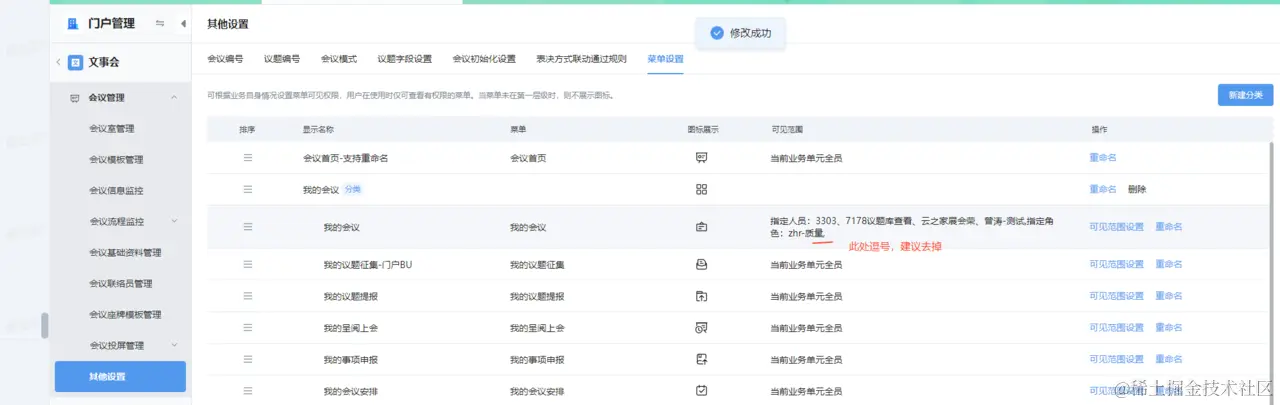
Task: Click the drag handle for 会议首页-支持重命名 row
Action: pyautogui.click(x=248, y=158)
